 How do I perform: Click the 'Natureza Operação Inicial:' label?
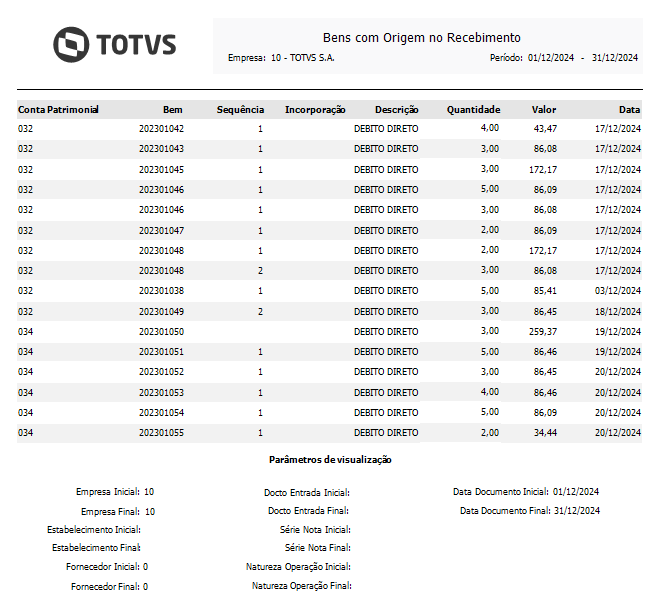tap(298, 567)
